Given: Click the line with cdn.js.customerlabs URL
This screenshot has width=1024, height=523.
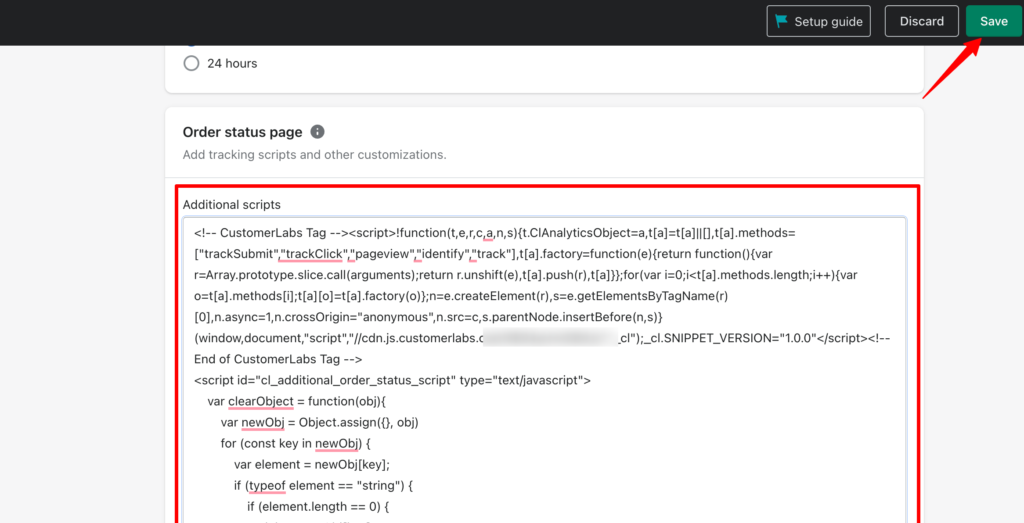Looking at the screenshot, I should pyautogui.click(x=543, y=338).
